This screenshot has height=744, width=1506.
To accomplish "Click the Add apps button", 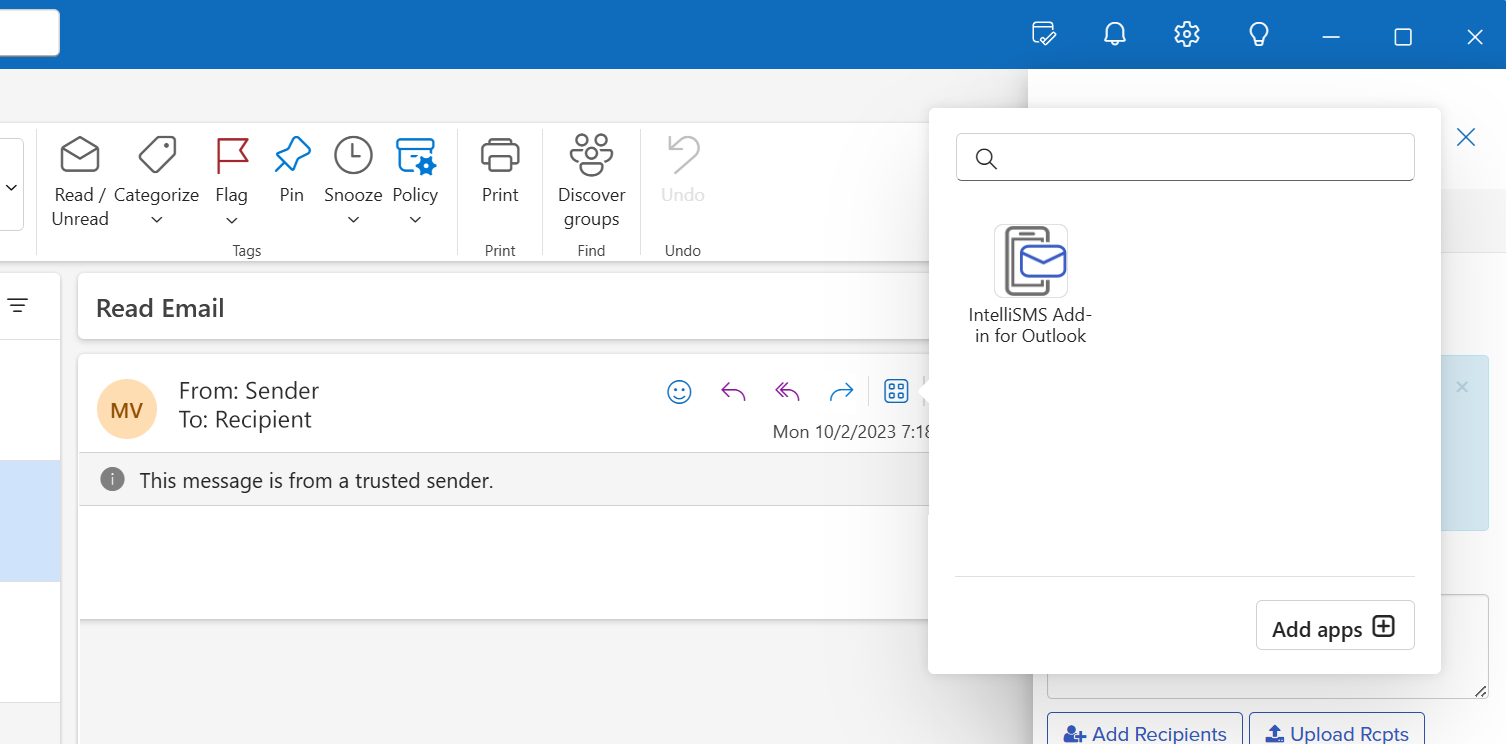I will (x=1334, y=625).
